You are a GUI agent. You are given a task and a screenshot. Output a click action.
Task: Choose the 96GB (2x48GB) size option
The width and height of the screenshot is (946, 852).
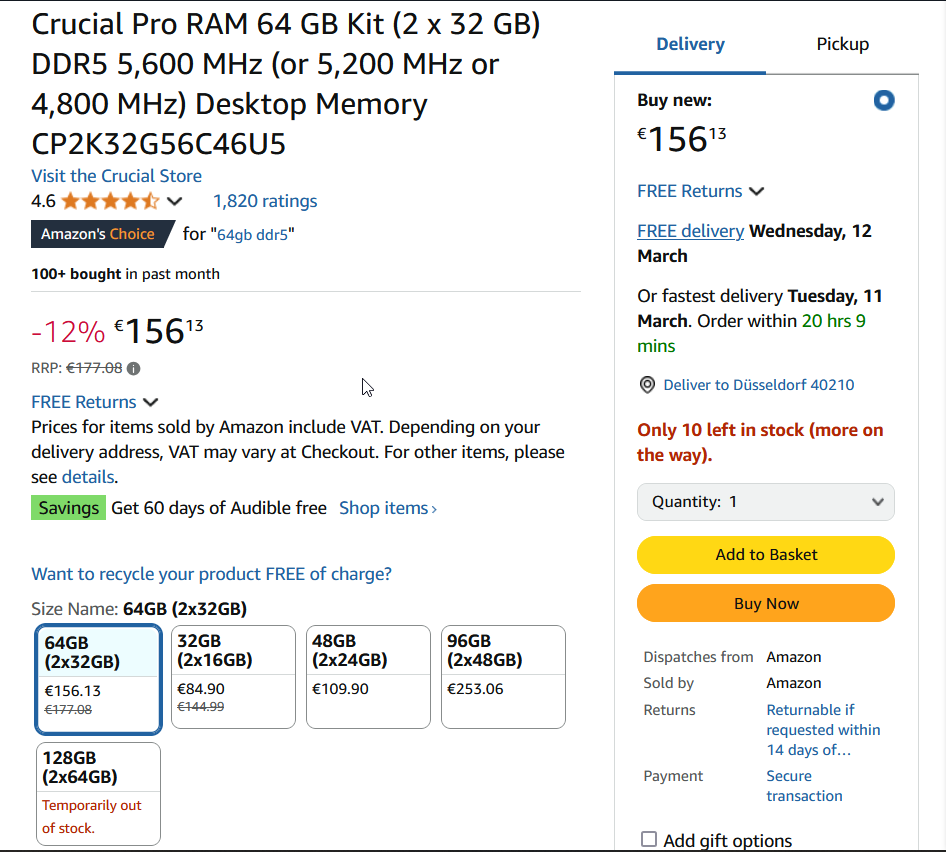pos(503,677)
